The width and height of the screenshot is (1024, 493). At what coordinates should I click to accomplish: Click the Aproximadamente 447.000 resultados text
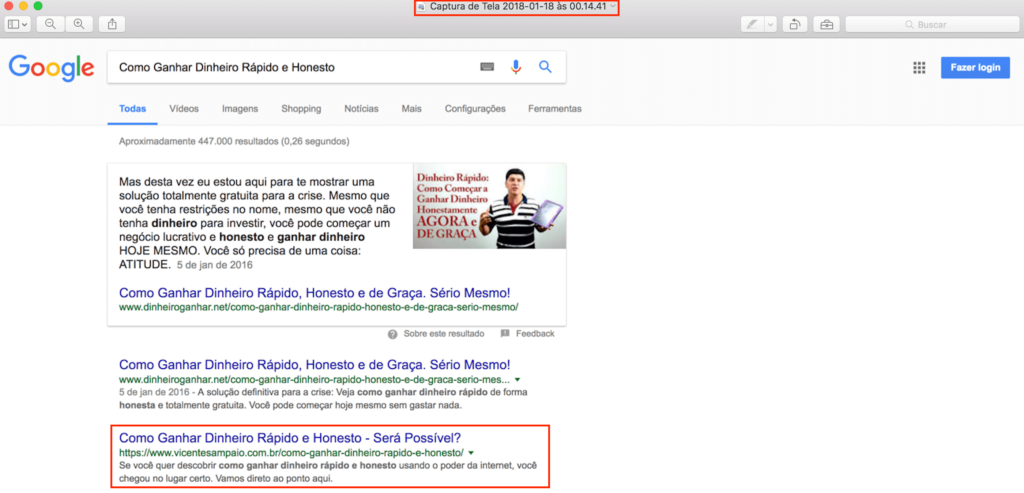coord(234,141)
